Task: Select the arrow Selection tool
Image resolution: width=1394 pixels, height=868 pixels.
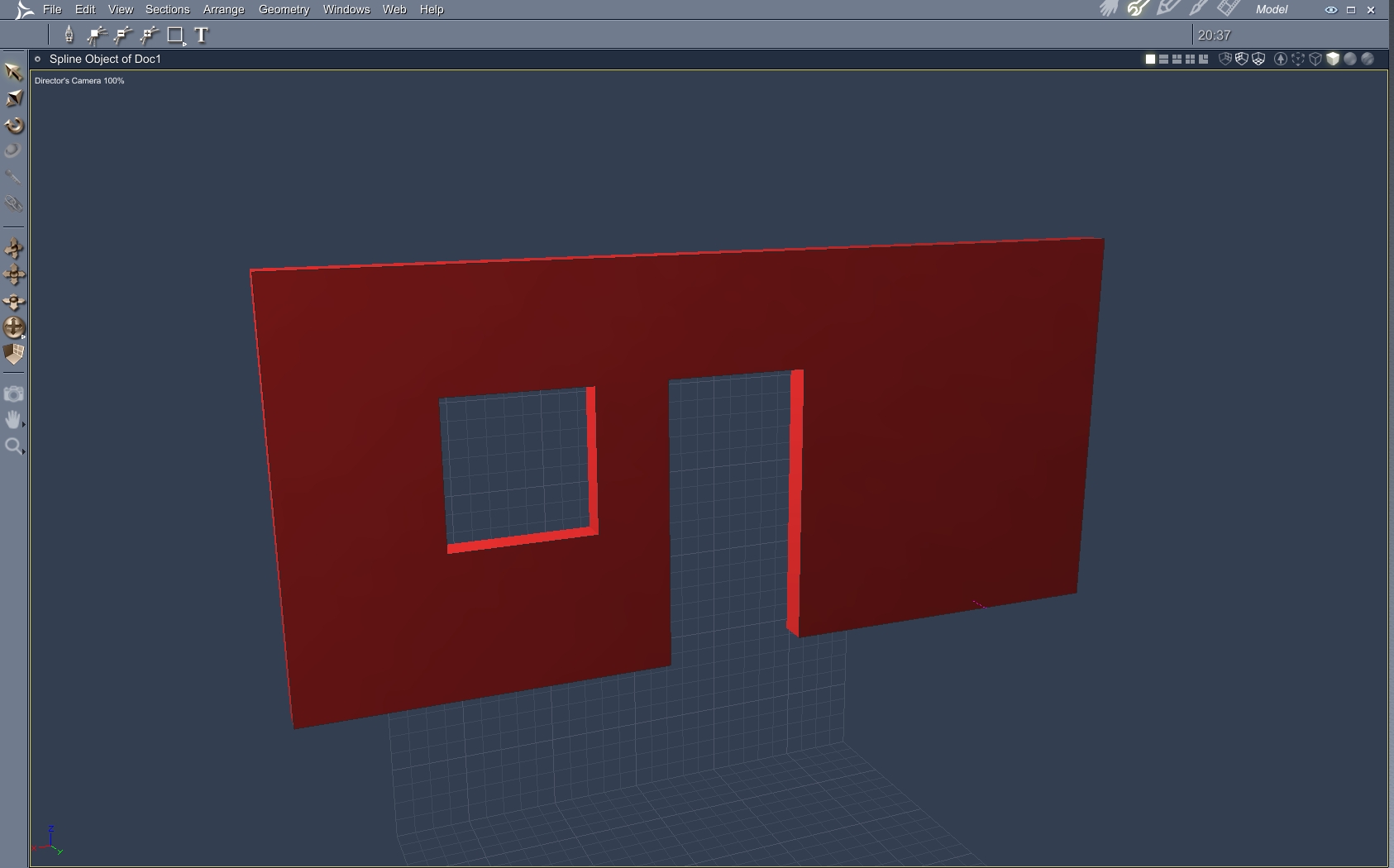Action: (x=13, y=72)
